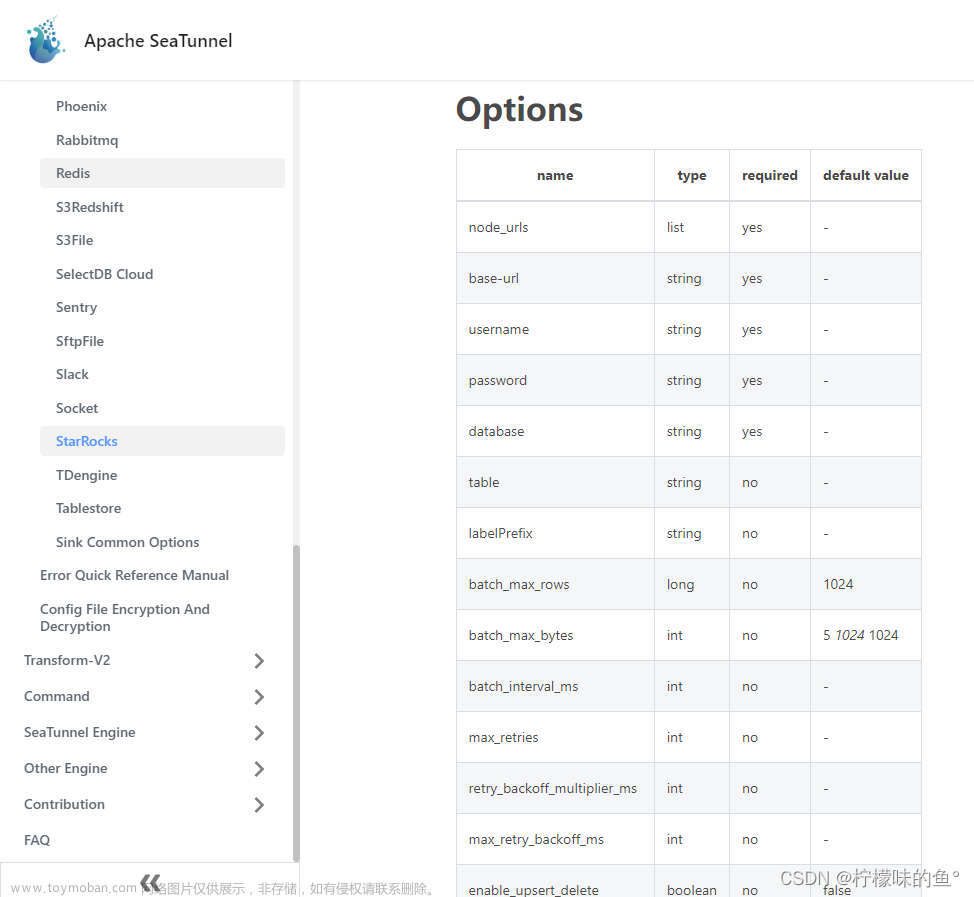Select the batch_max_rows option name

pos(519,585)
